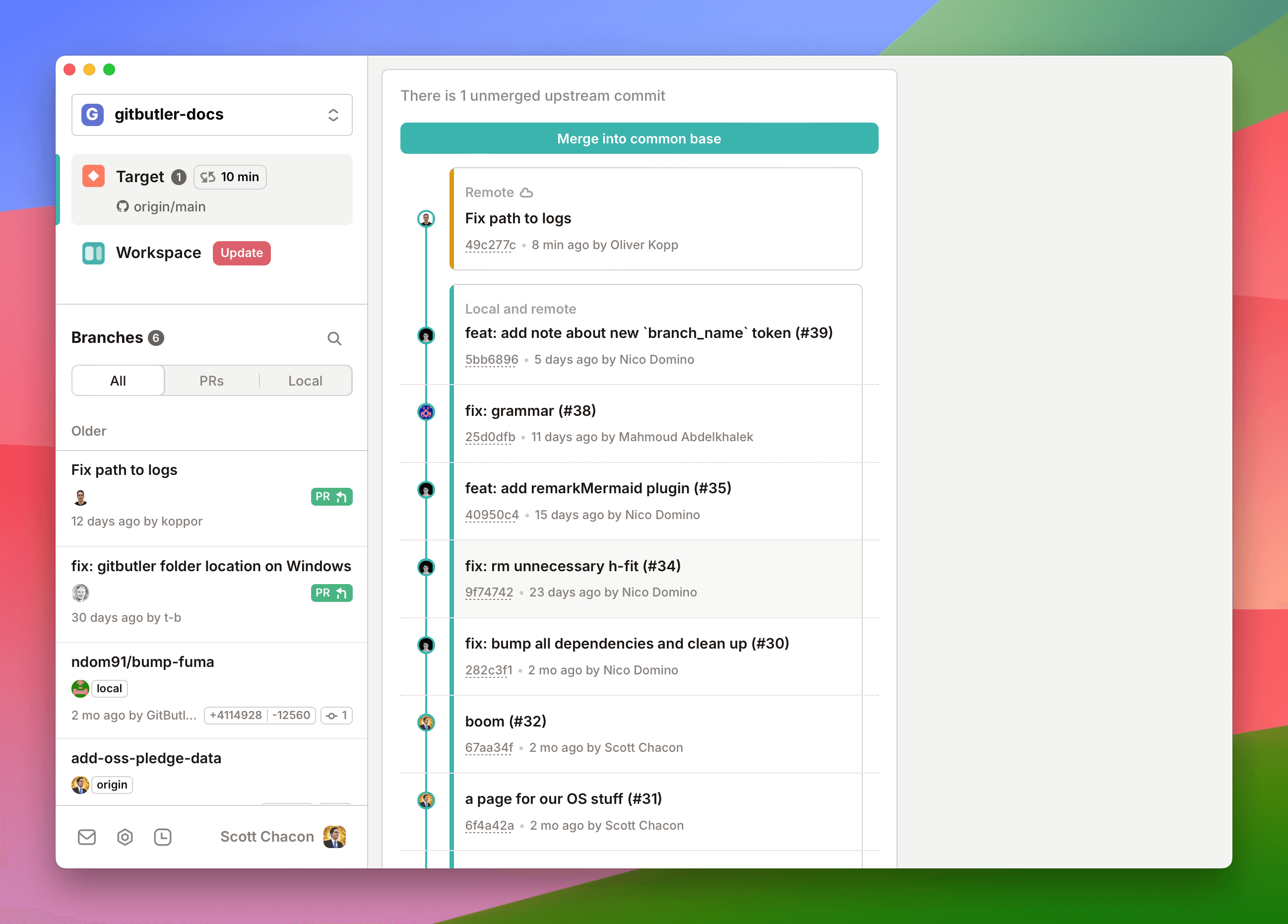The width and height of the screenshot is (1288, 924).
Task: Click PR badge on Fix path to logs branch
Action: pyautogui.click(x=331, y=497)
